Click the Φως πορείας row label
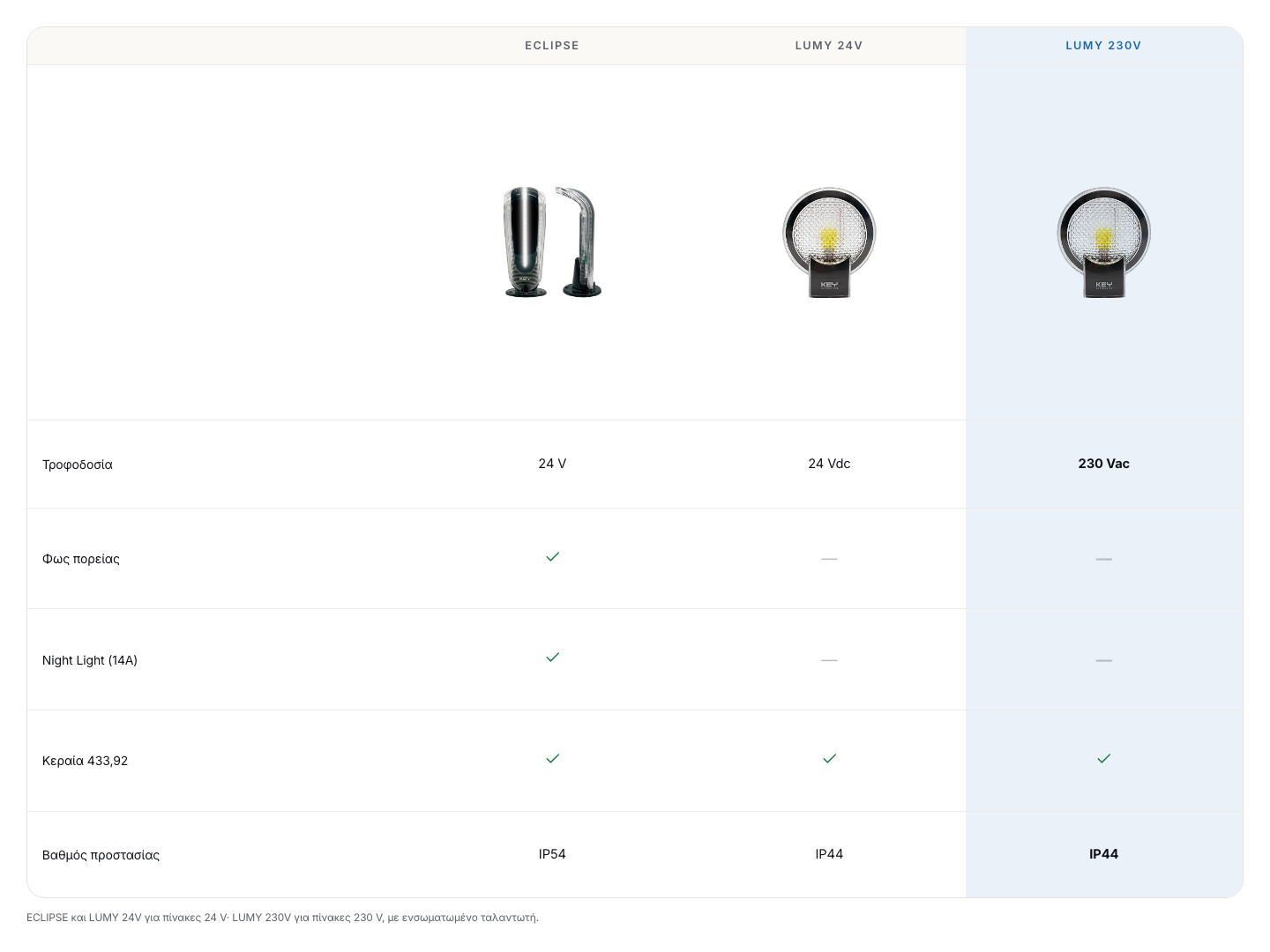Image resolution: width=1270 pixels, height=952 pixels. click(x=81, y=559)
